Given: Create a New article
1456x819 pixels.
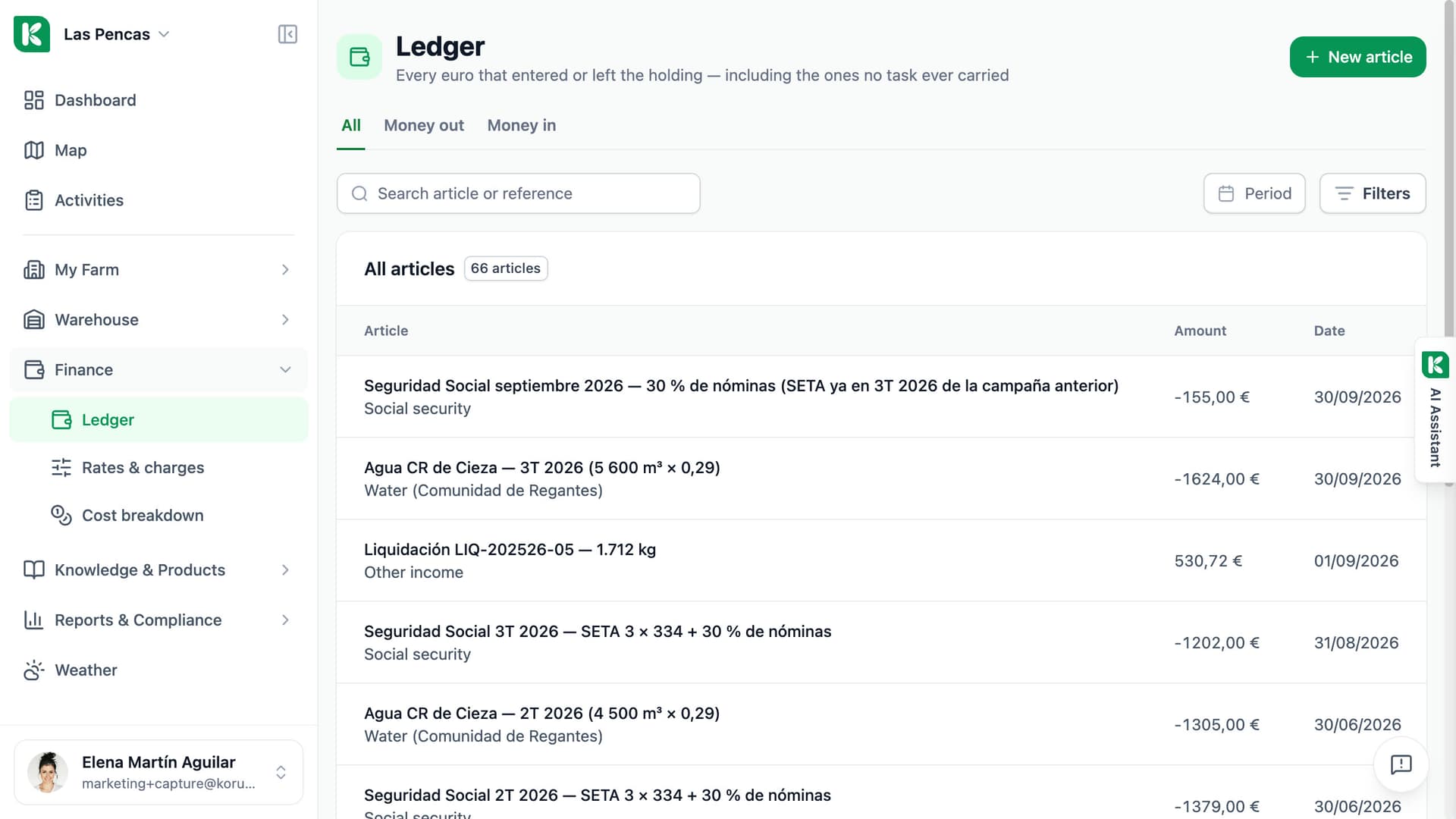Looking at the screenshot, I should [x=1357, y=57].
